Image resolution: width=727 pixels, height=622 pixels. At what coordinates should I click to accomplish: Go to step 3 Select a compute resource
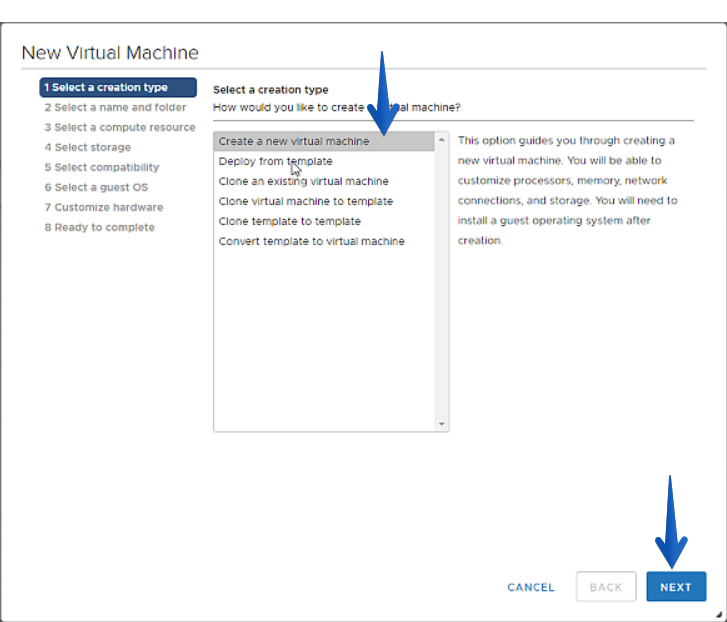[120, 127]
